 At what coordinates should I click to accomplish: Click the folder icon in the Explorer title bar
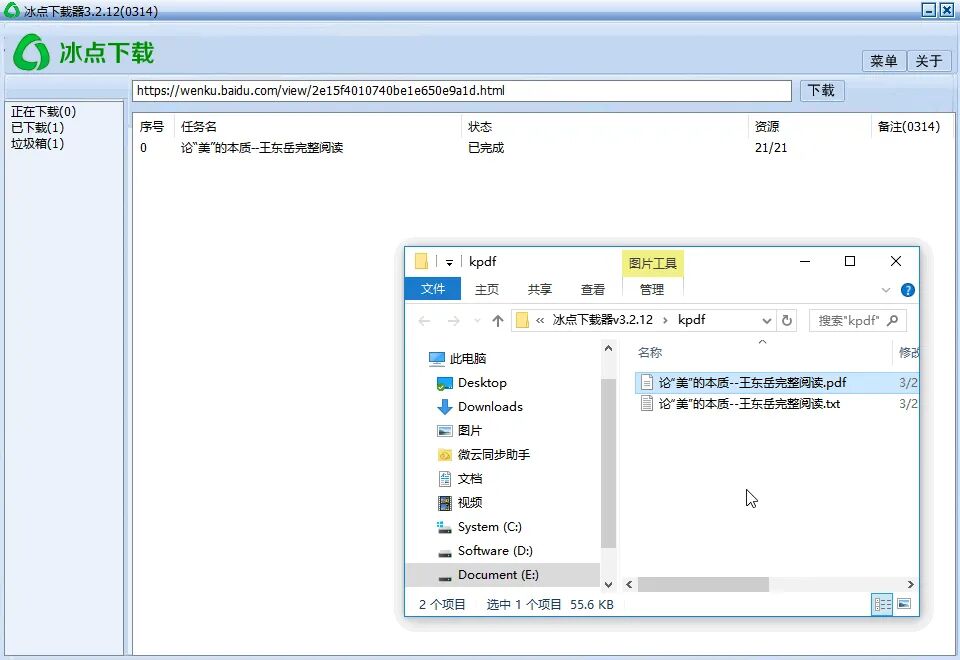tap(421, 261)
